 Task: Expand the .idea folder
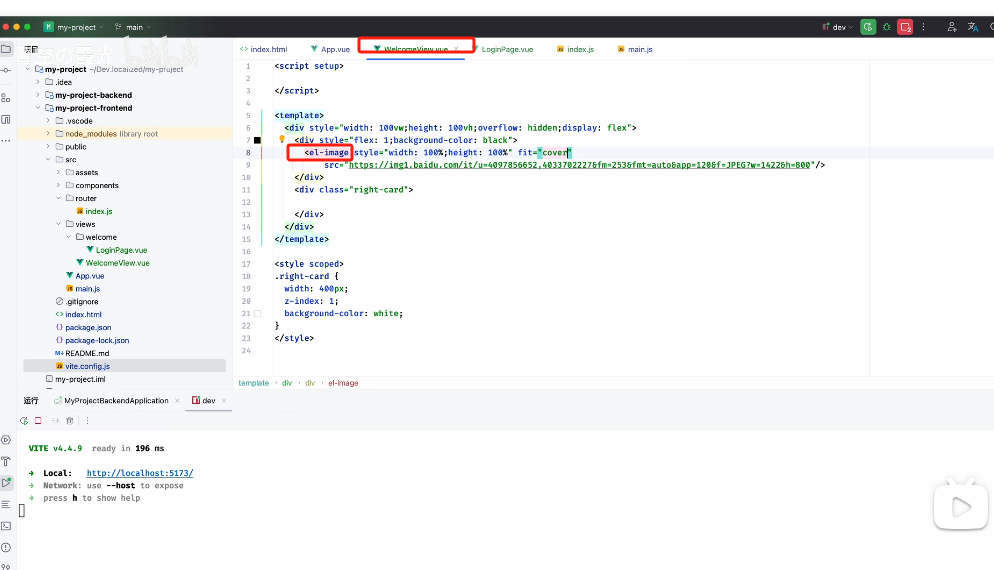tap(38, 82)
